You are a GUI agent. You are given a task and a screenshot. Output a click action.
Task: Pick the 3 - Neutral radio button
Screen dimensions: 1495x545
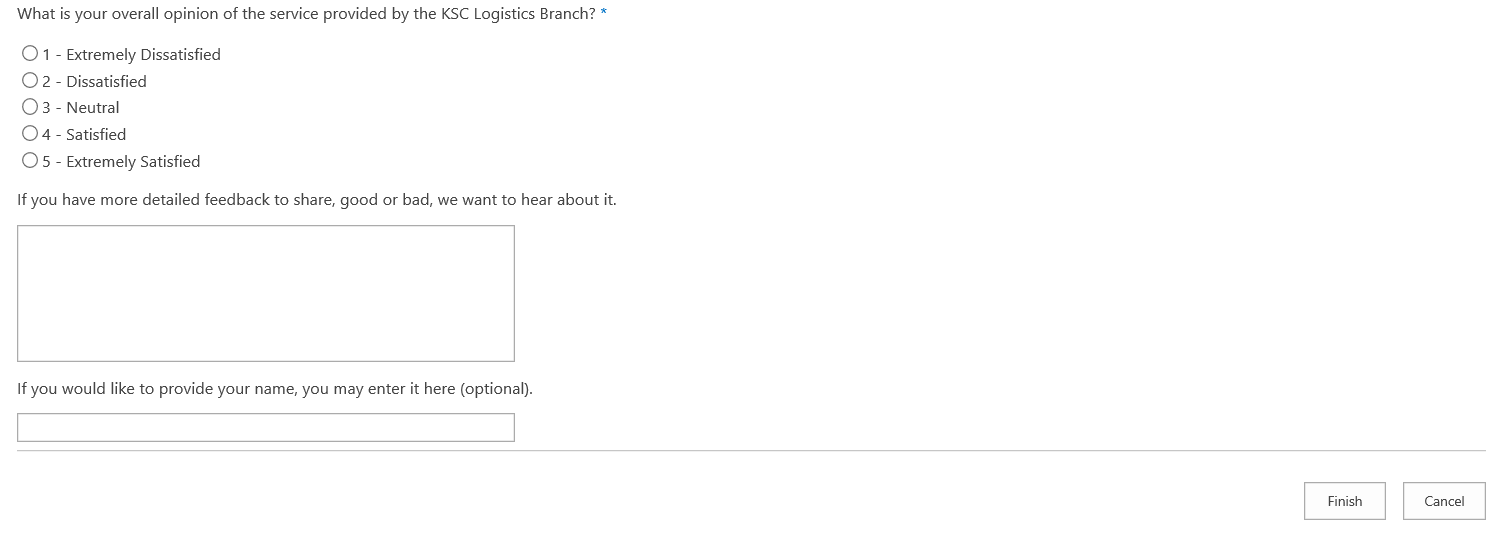coord(30,107)
